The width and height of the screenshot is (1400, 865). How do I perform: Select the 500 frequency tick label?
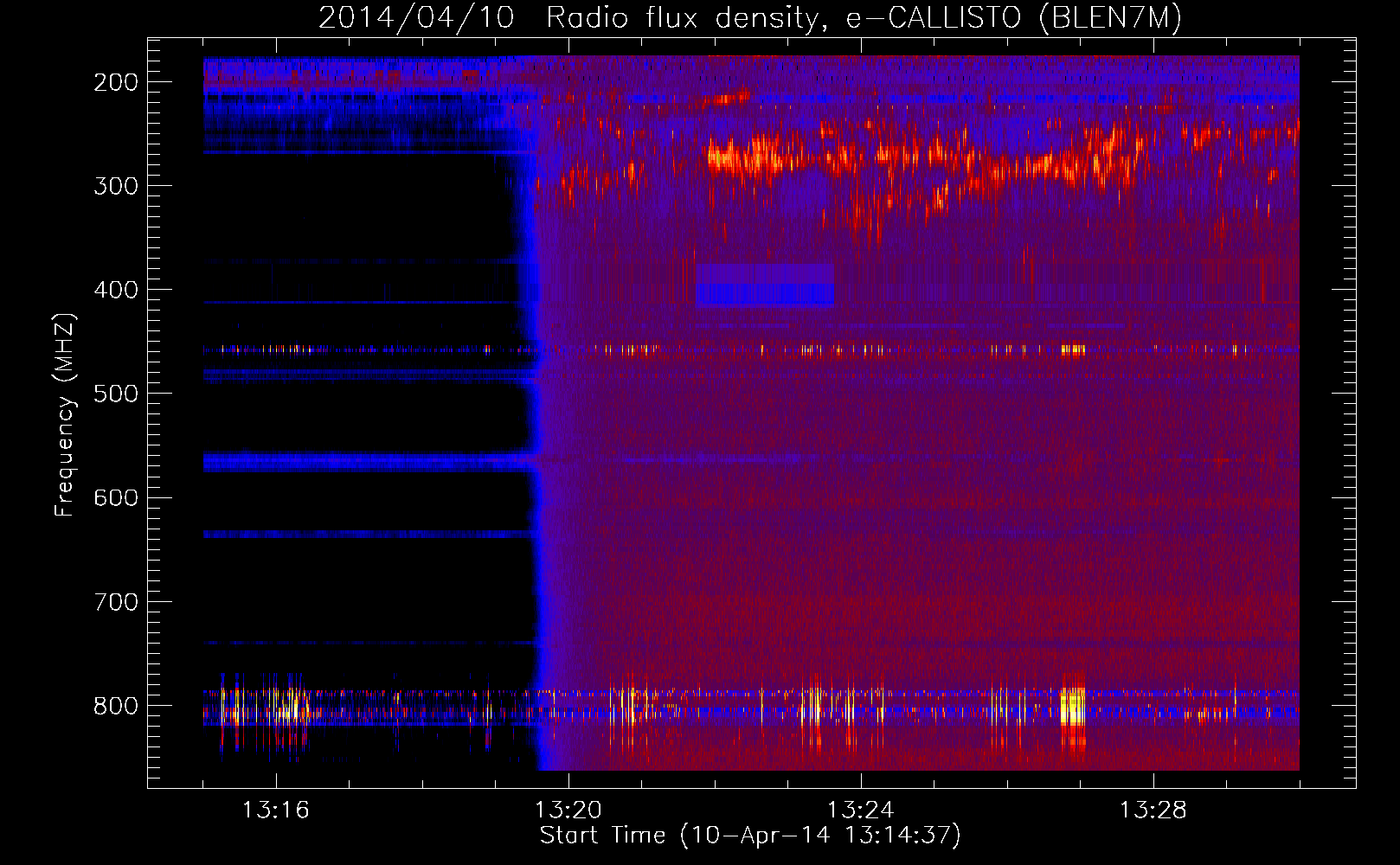[116, 394]
